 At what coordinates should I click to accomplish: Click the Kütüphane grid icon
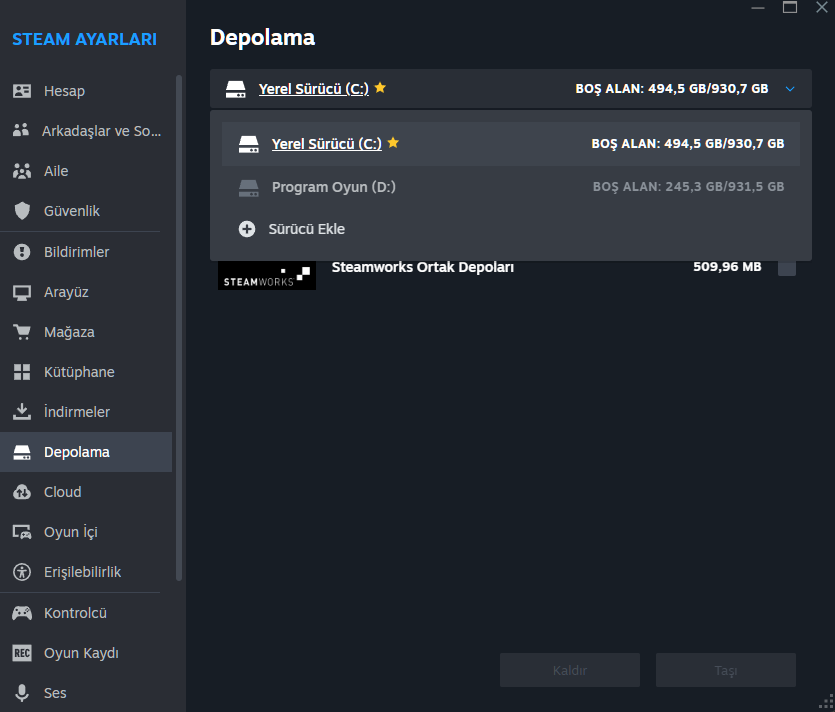click(x=22, y=372)
